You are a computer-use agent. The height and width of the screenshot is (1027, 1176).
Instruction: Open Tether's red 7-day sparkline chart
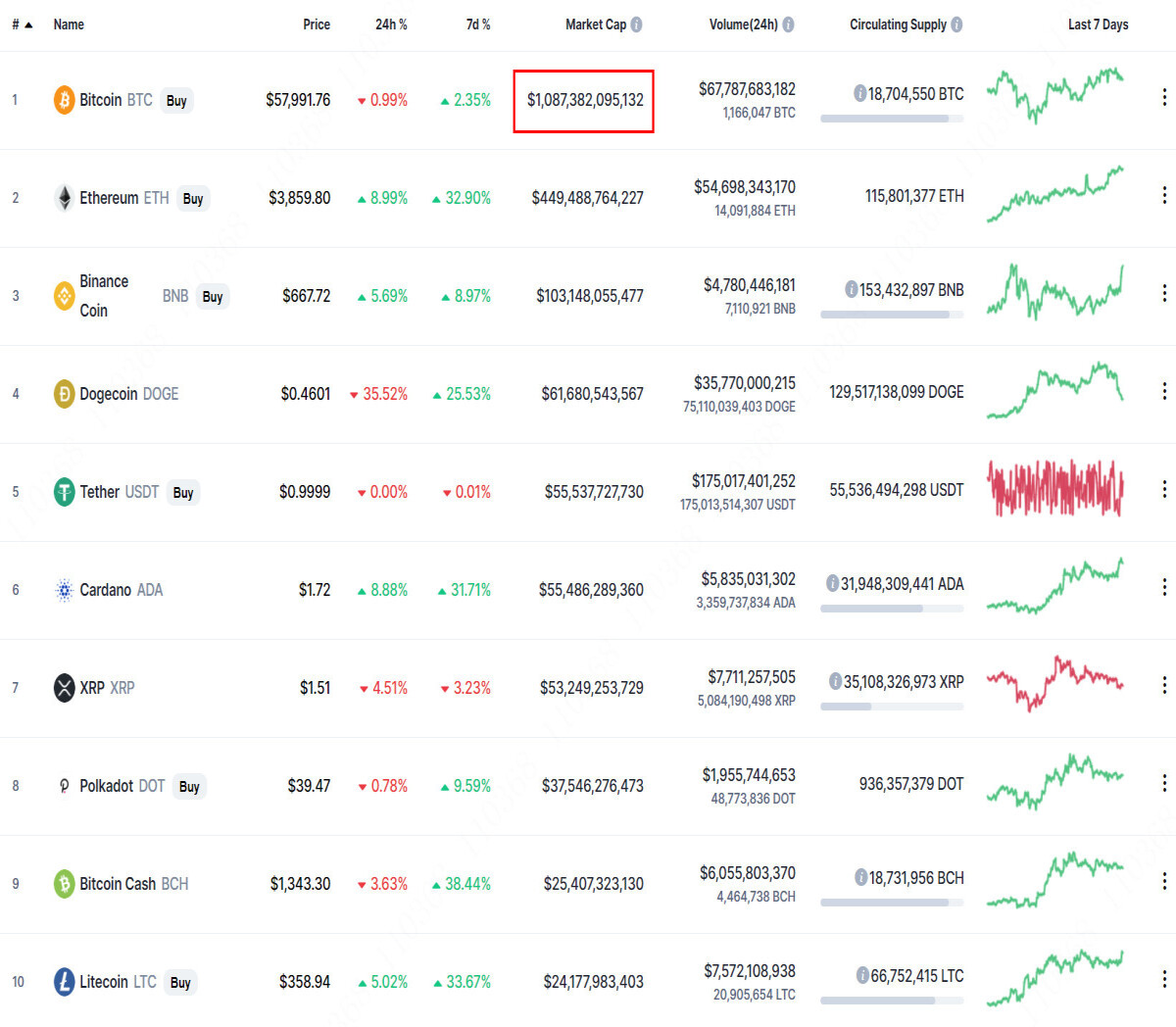(1054, 488)
